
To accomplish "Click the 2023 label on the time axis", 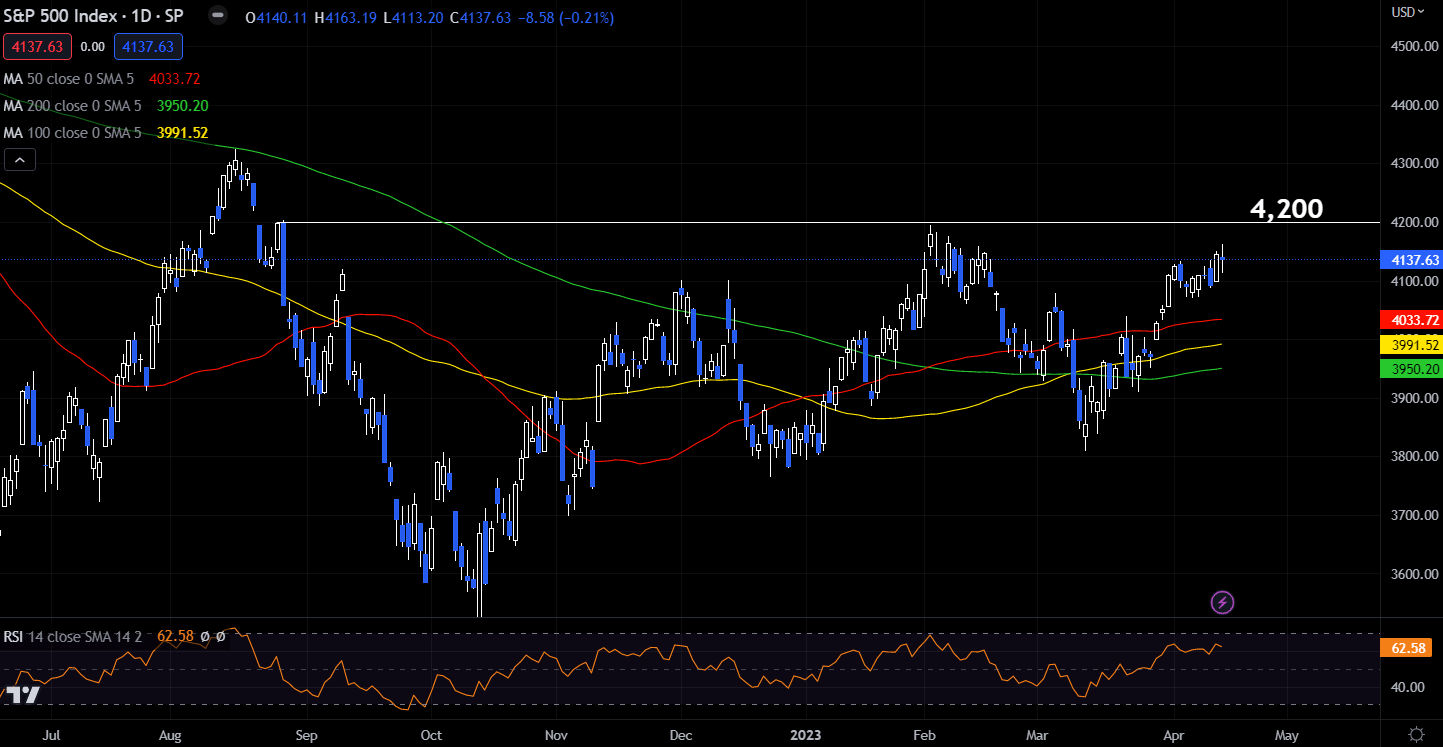I will [806, 735].
